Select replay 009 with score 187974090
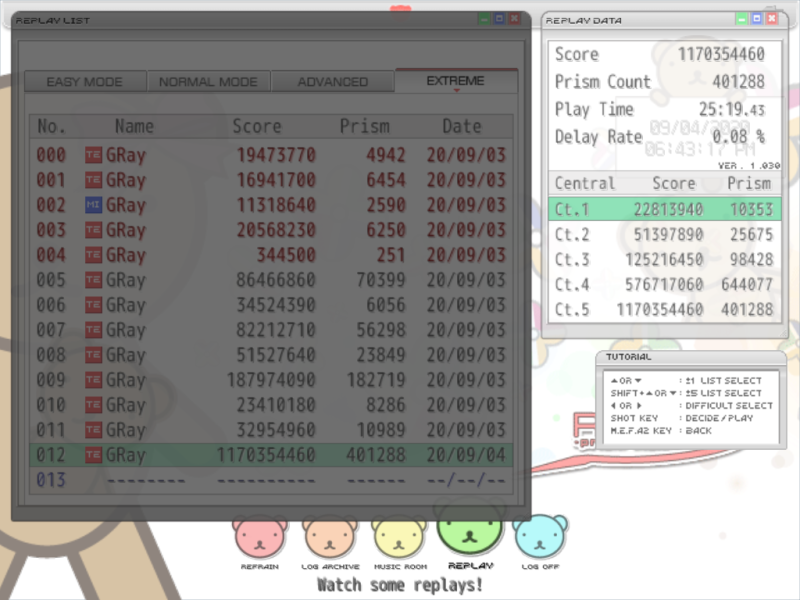 tap(271, 380)
